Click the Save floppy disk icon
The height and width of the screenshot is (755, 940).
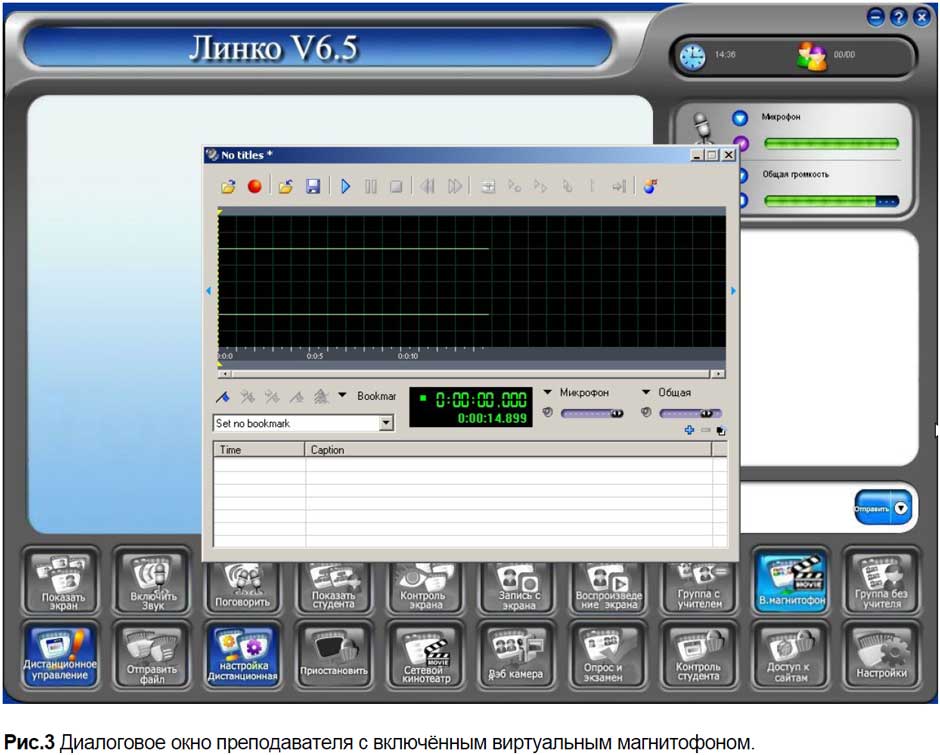[313, 187]
